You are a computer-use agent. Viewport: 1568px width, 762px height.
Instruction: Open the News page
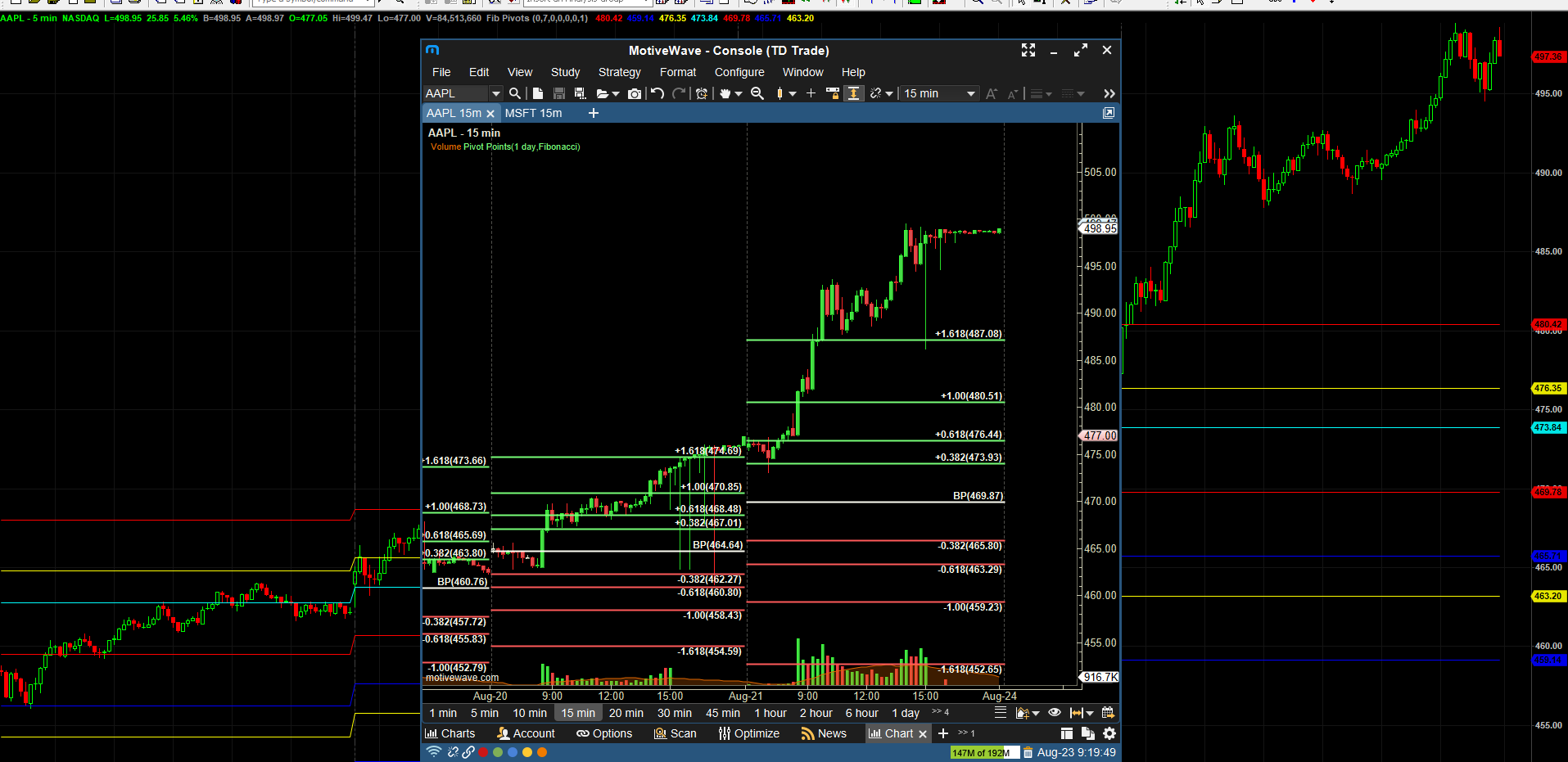pos(824,733)
